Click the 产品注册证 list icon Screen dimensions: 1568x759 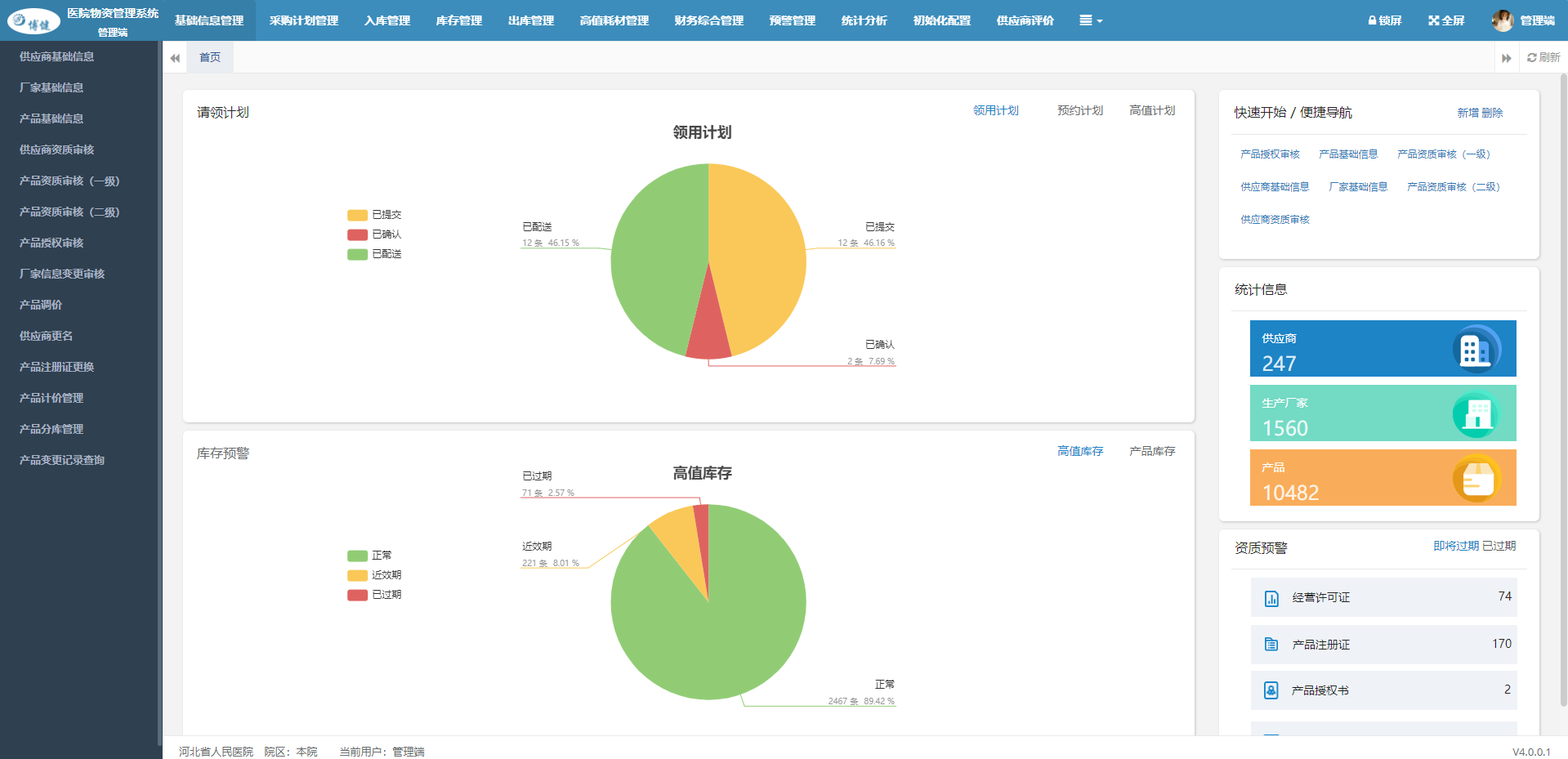point(1271,645)
